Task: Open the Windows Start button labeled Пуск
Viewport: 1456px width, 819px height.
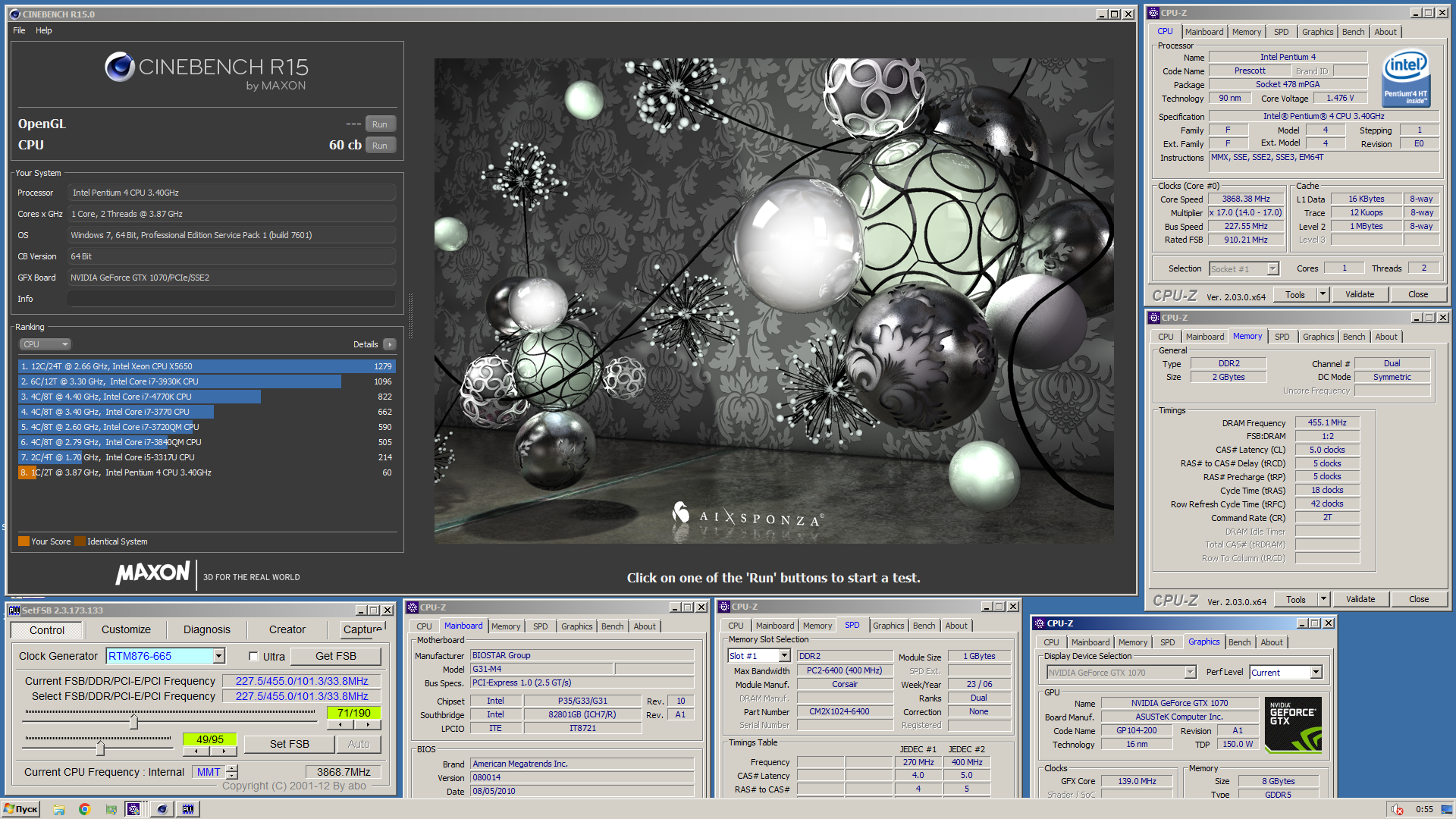Action: (20, 809)
